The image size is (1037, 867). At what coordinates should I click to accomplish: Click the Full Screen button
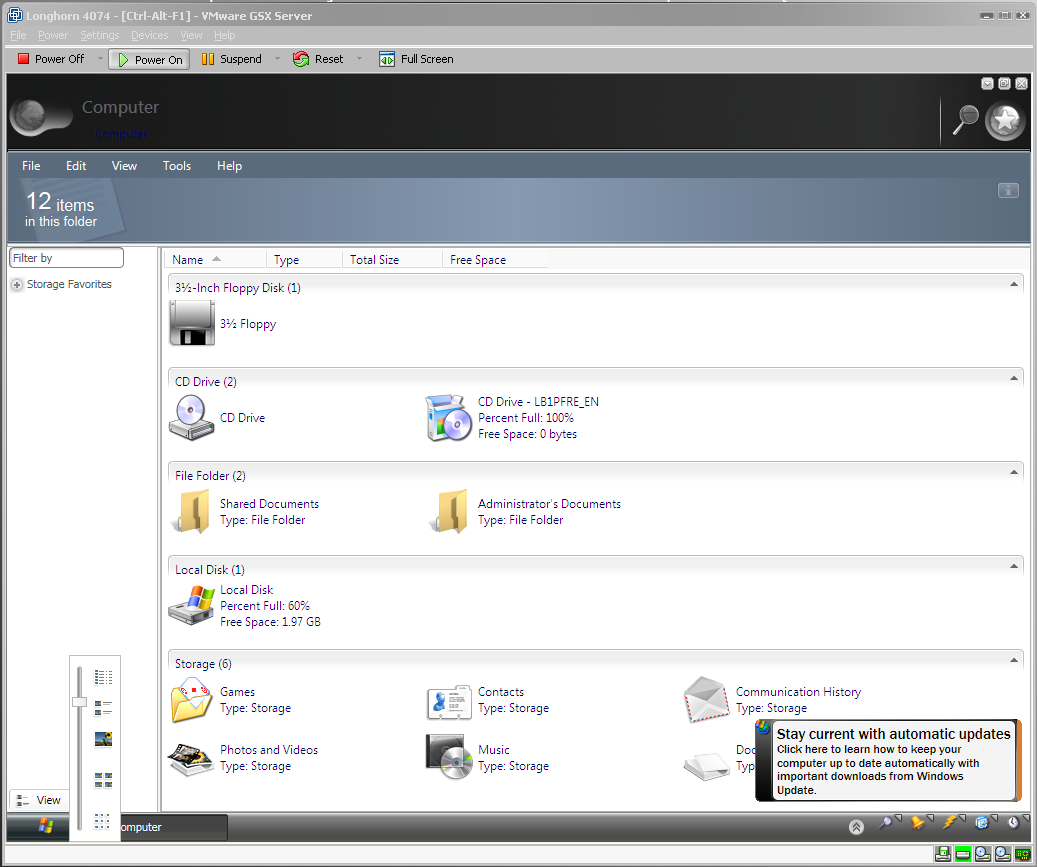pos(416,59)
